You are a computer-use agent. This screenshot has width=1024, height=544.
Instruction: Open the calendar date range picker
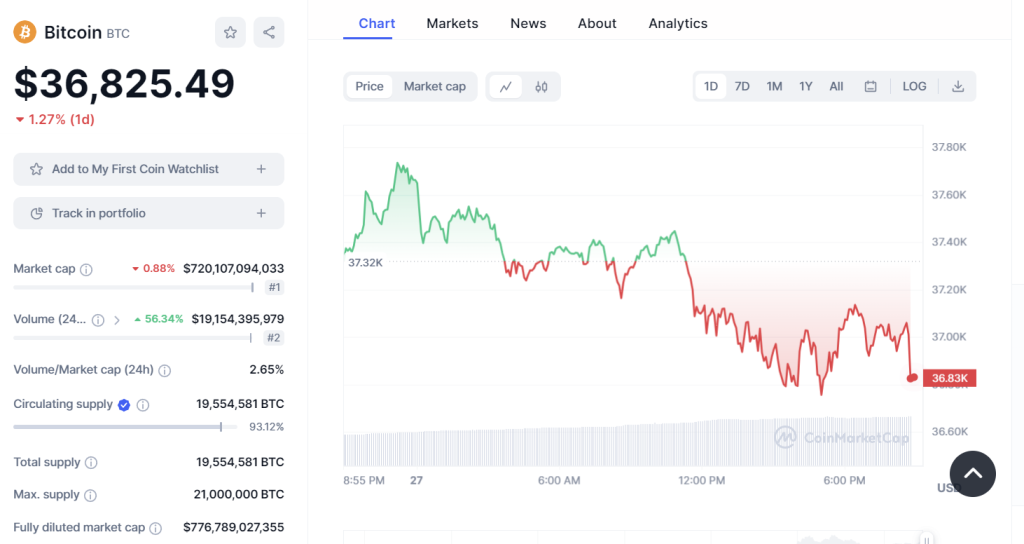tap(870, 87)
